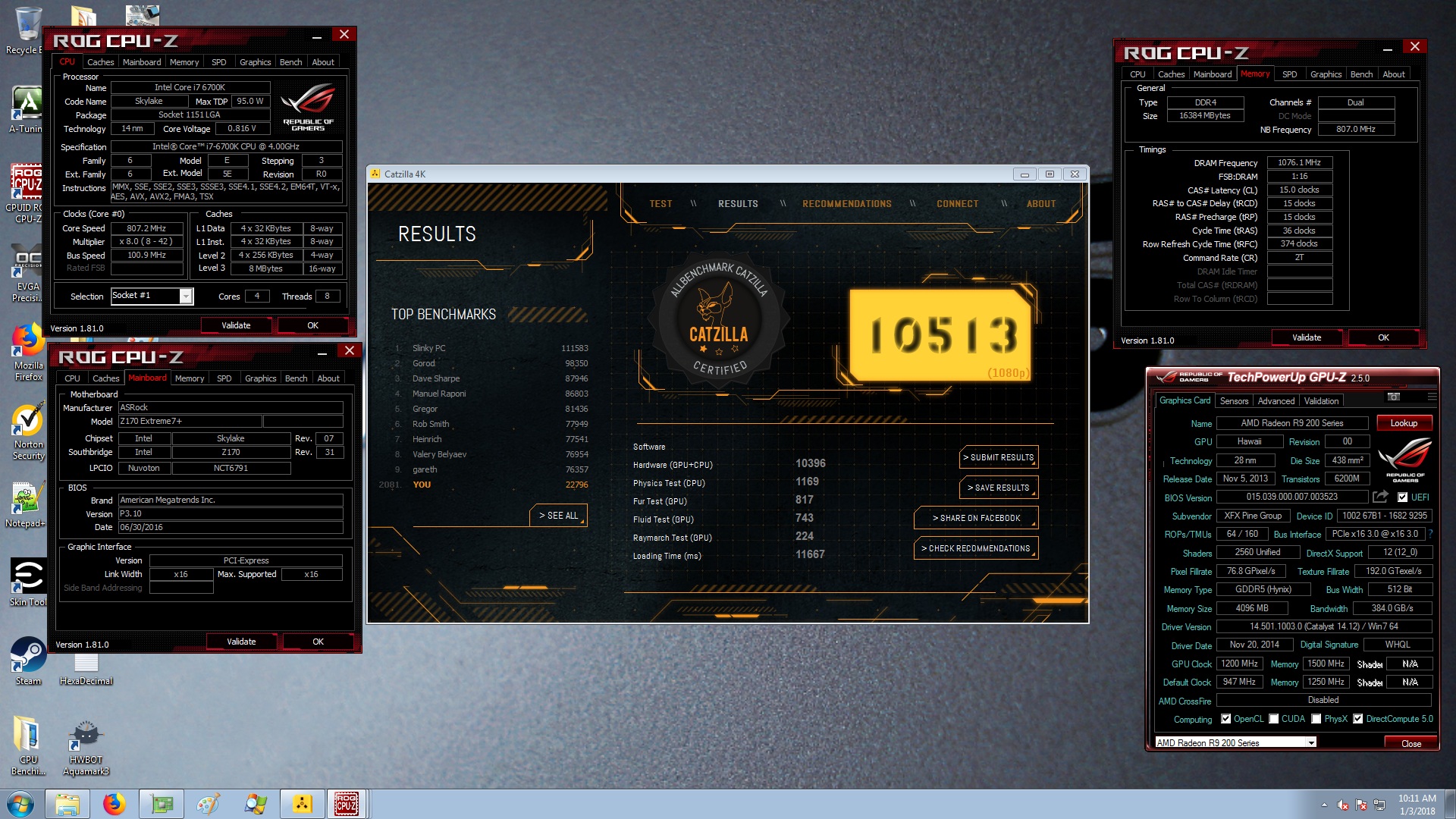The height and width of the screenshot is (819, 1456).
Task: Click Action Center flag tray icon
Action: click(x=1361, y=805)
